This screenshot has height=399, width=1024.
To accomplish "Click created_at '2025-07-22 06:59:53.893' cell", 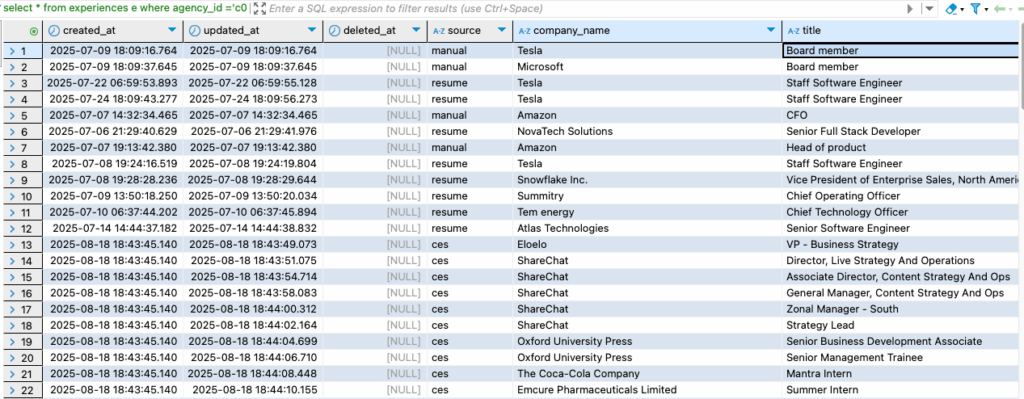I will (x=113, y=83).
